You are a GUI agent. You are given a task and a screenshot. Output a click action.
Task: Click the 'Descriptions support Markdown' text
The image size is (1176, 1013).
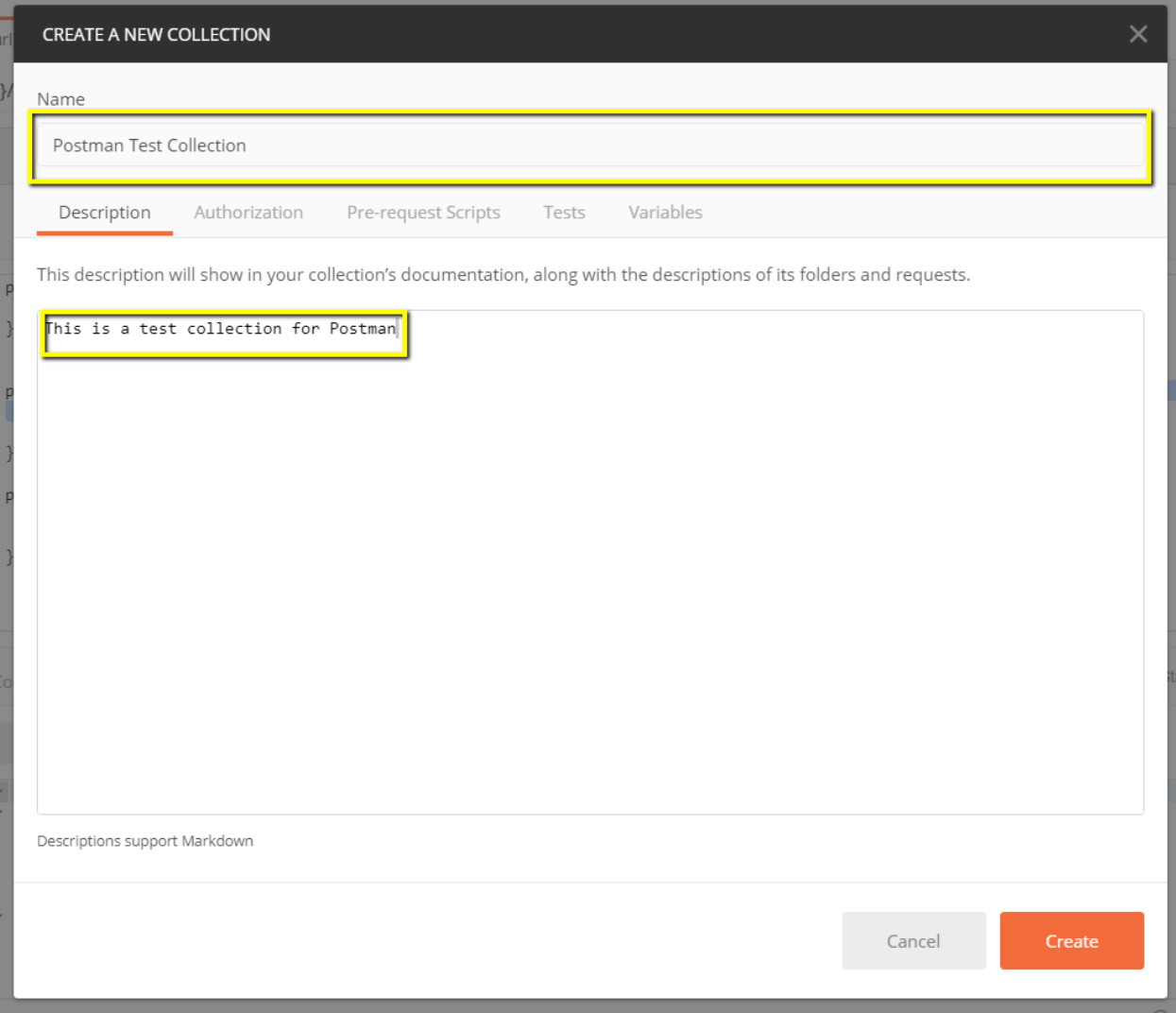[x=145, y=841]
